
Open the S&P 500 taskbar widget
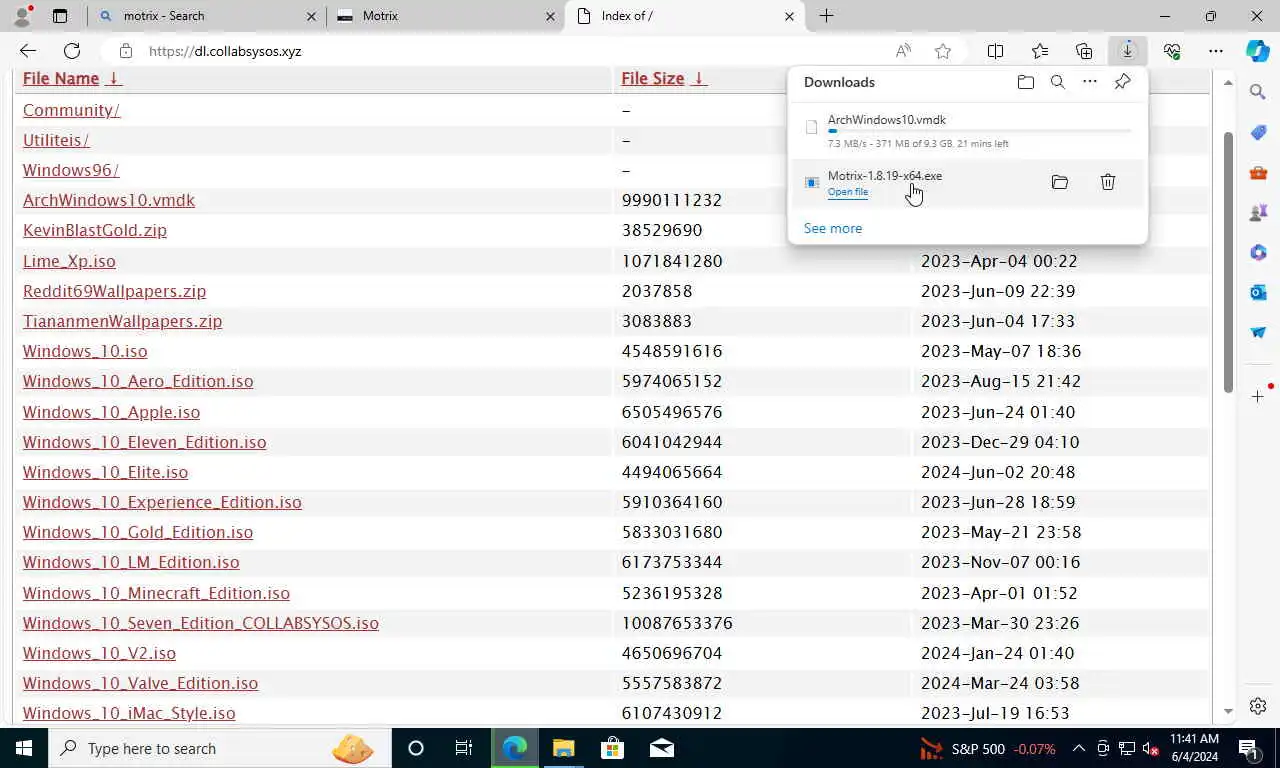coord(988,748)
